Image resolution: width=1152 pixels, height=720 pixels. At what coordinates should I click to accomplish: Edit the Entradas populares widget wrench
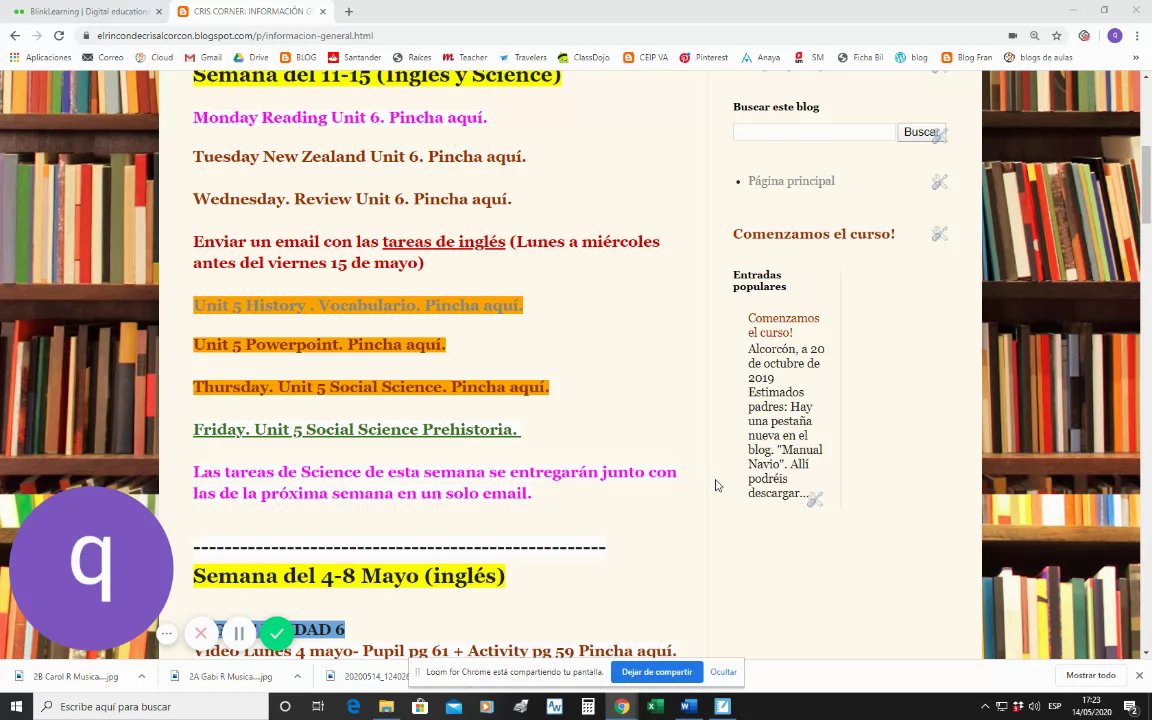[x=815, y=500]
